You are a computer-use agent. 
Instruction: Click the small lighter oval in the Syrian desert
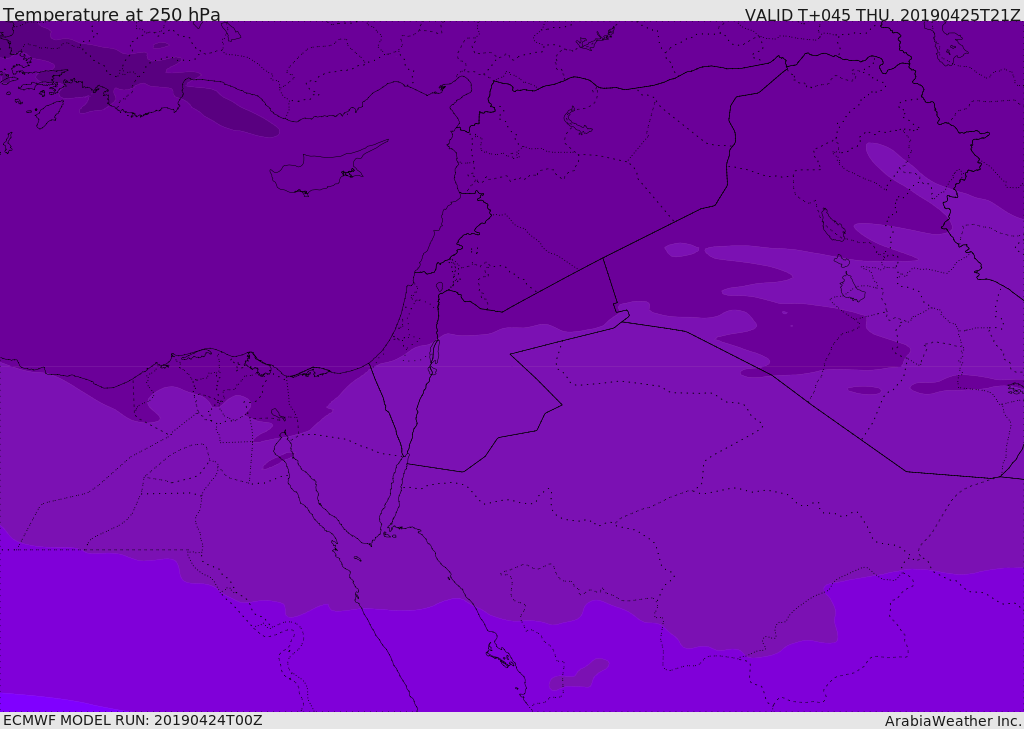click(x=682, y=250)
